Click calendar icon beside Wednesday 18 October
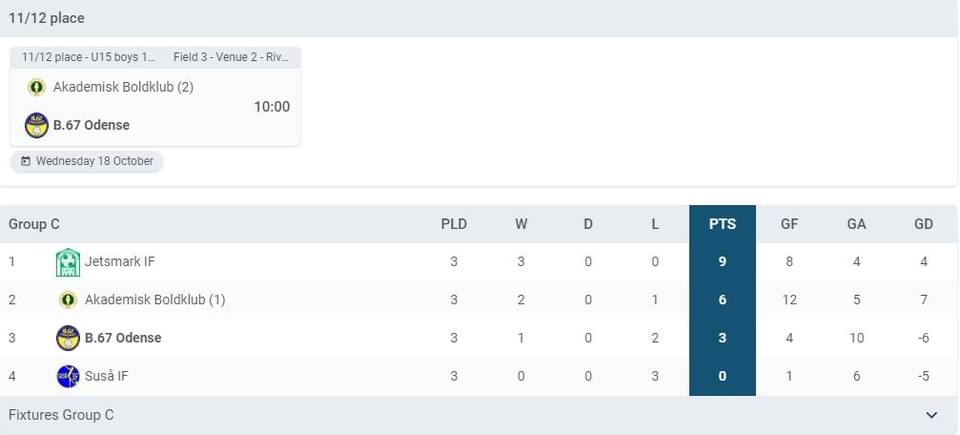This screenshot has width=960, height=435. 26,162
